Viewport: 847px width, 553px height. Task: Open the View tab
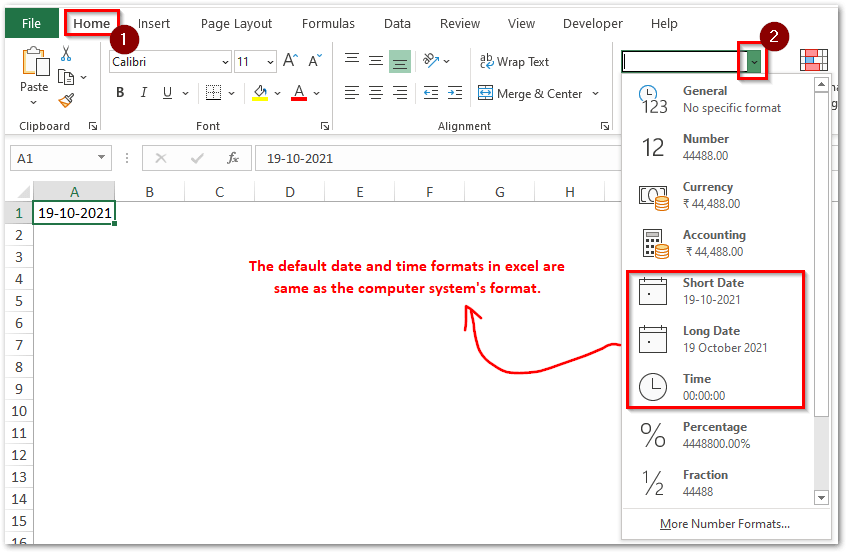(521, 23)
